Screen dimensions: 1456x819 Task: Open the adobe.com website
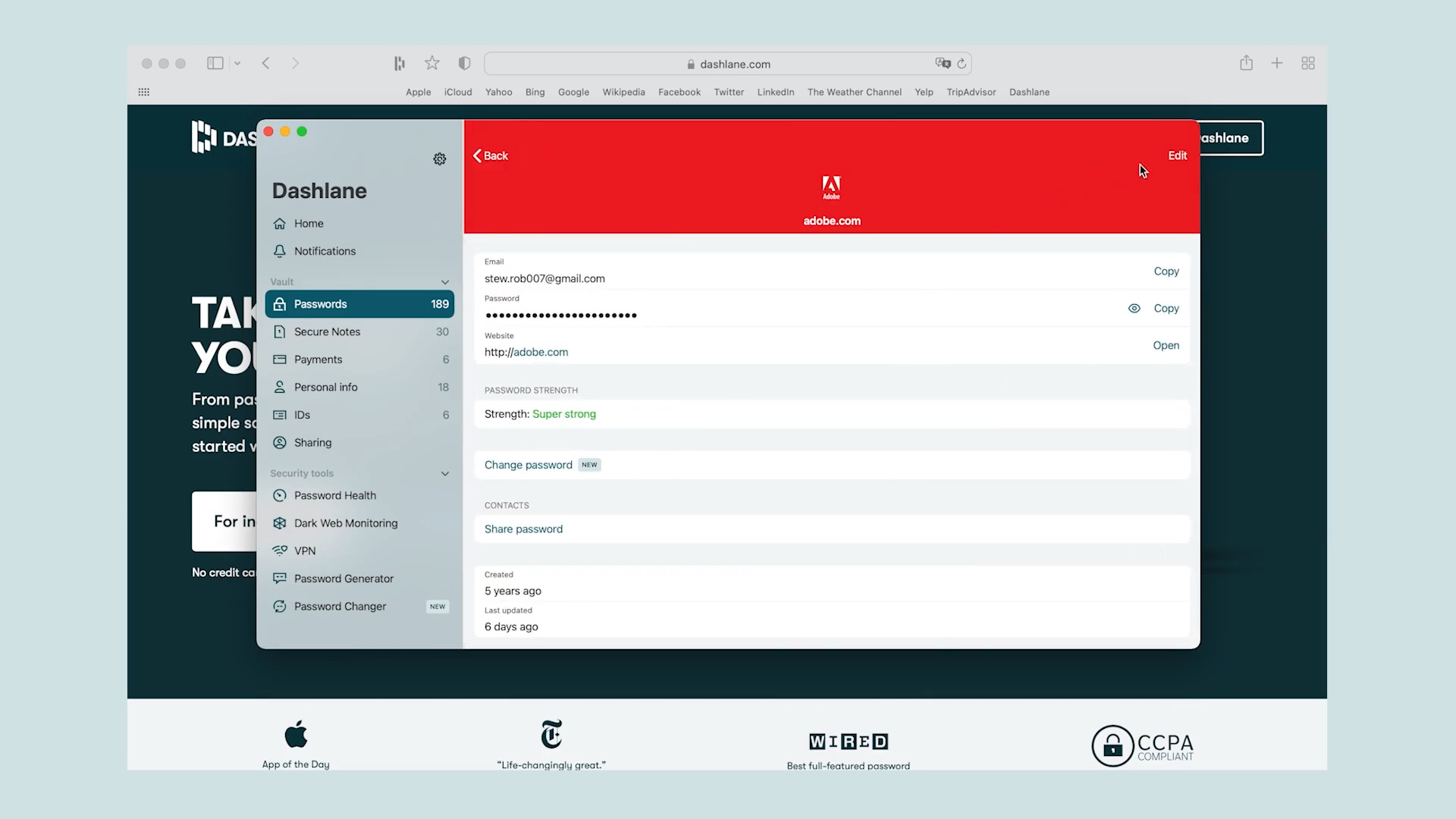pos(1166,346)
